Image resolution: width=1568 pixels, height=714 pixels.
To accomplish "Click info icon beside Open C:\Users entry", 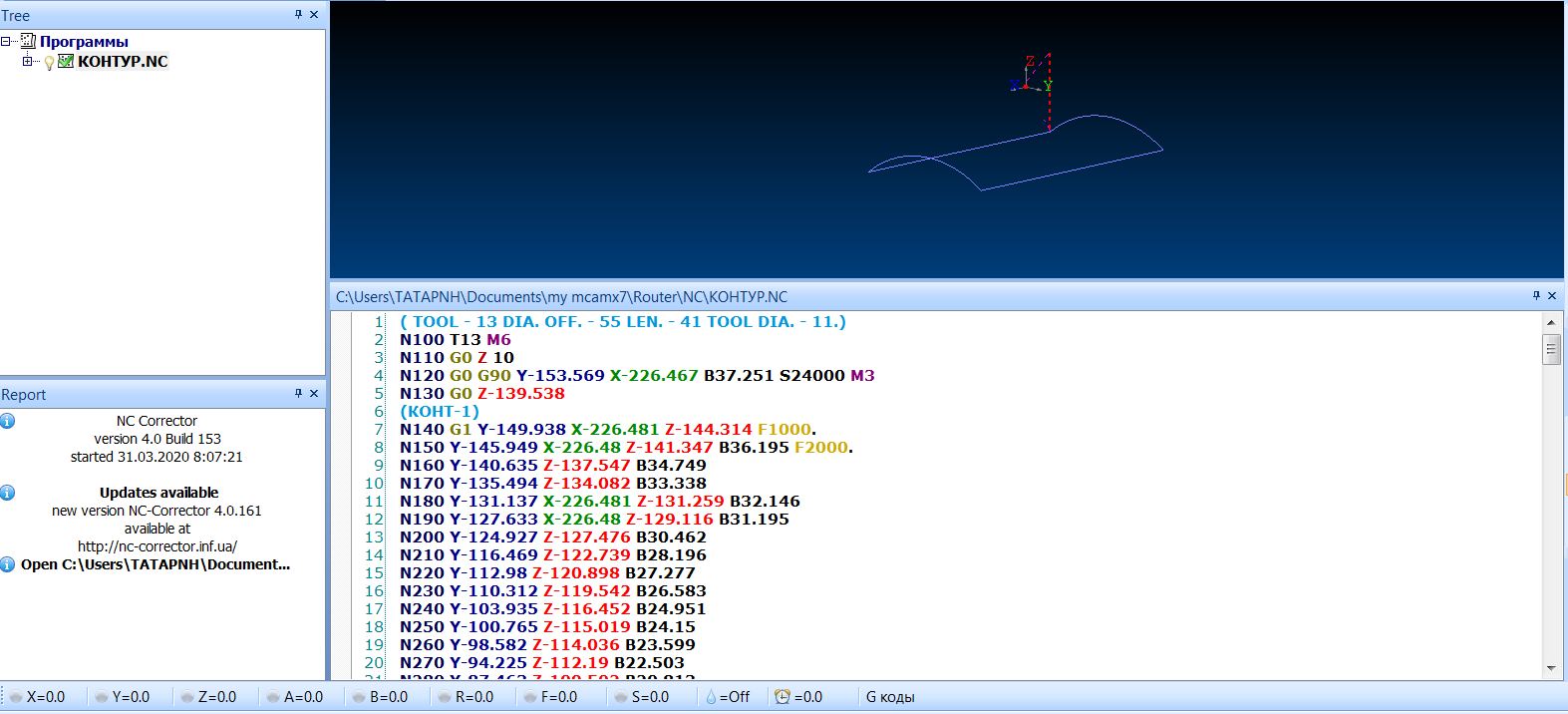I will pyautogui.click(x=8, y=564).
